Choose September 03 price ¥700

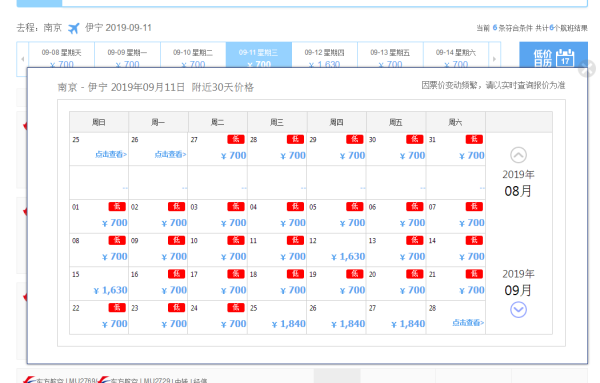coord(233,223)
